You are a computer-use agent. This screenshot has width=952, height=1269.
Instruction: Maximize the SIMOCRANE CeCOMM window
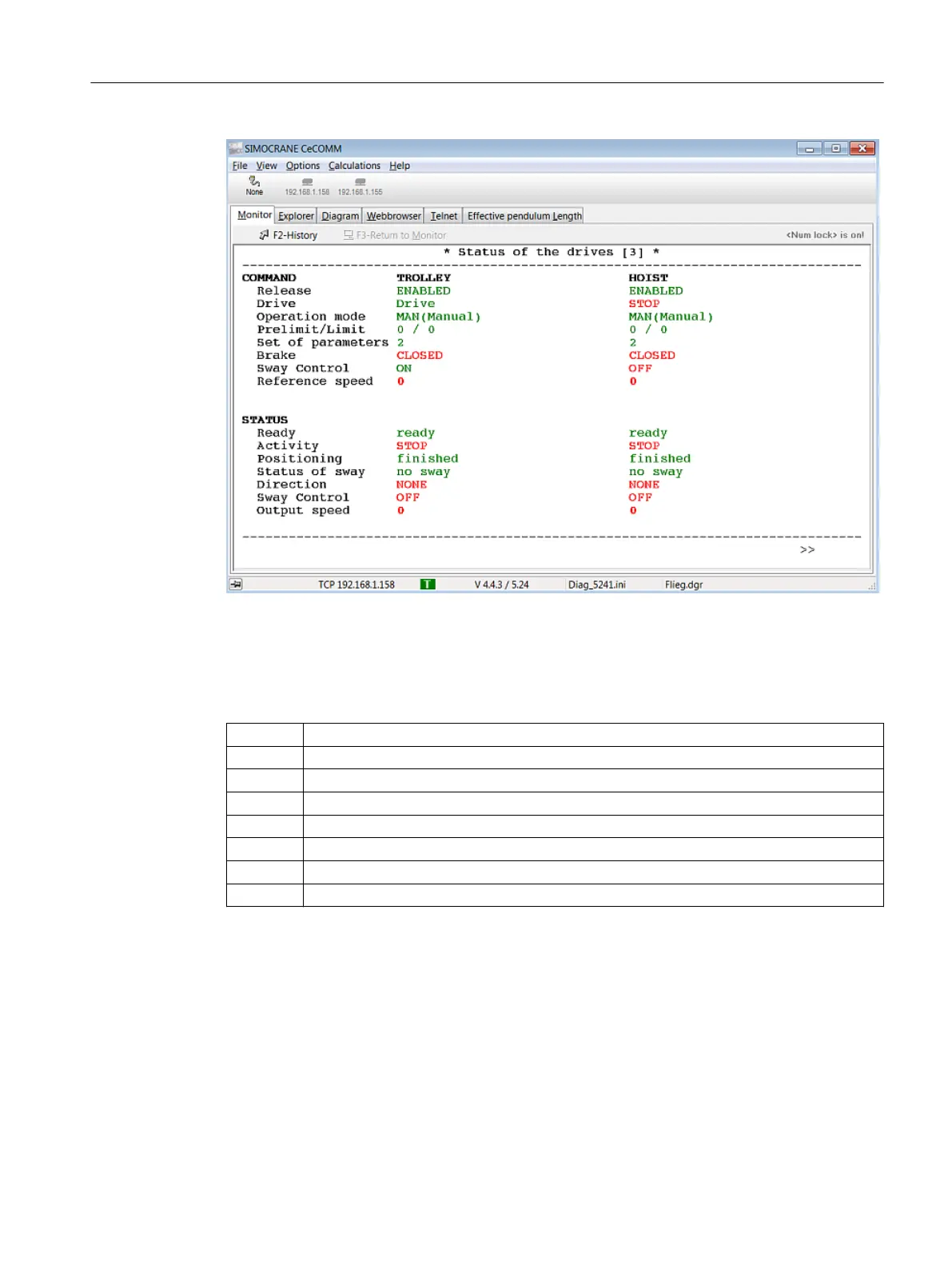pyautogui.click(x=835, y=149)
